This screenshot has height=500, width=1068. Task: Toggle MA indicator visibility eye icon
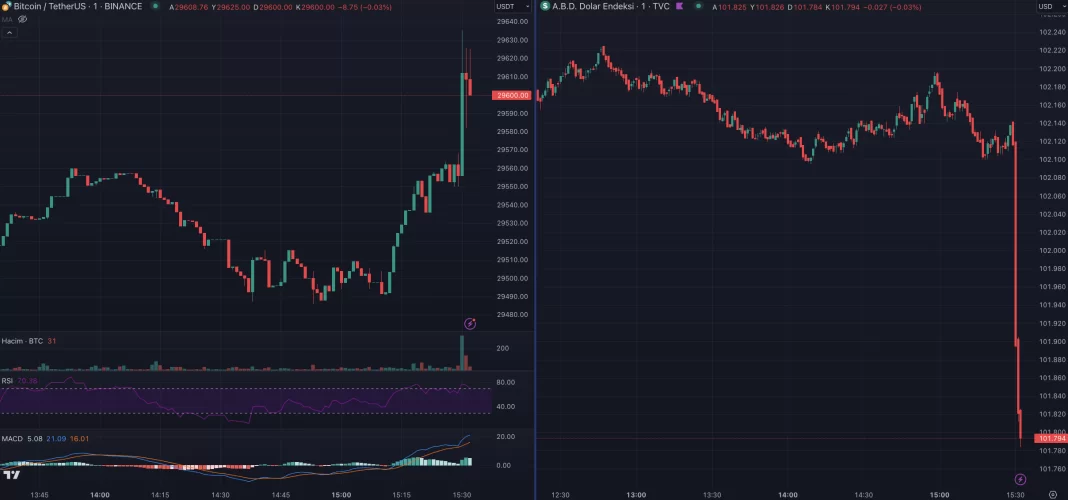tap(22, 19)
